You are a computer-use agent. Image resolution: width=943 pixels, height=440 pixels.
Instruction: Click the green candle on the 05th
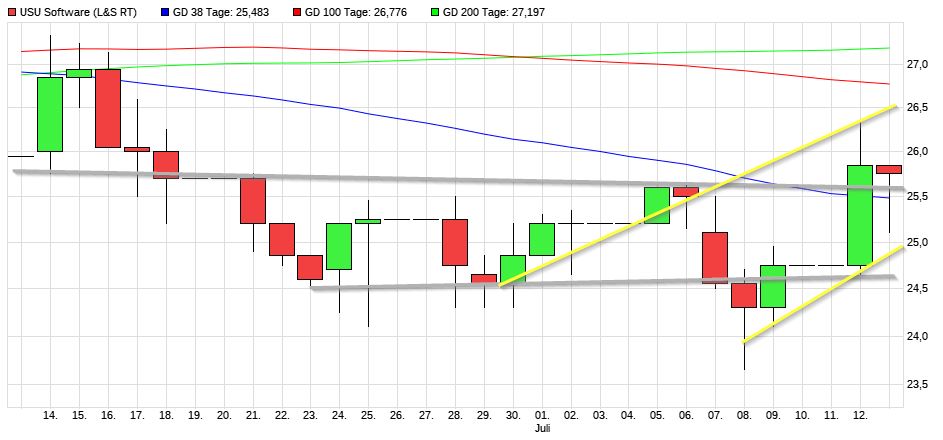click(657, 205)
